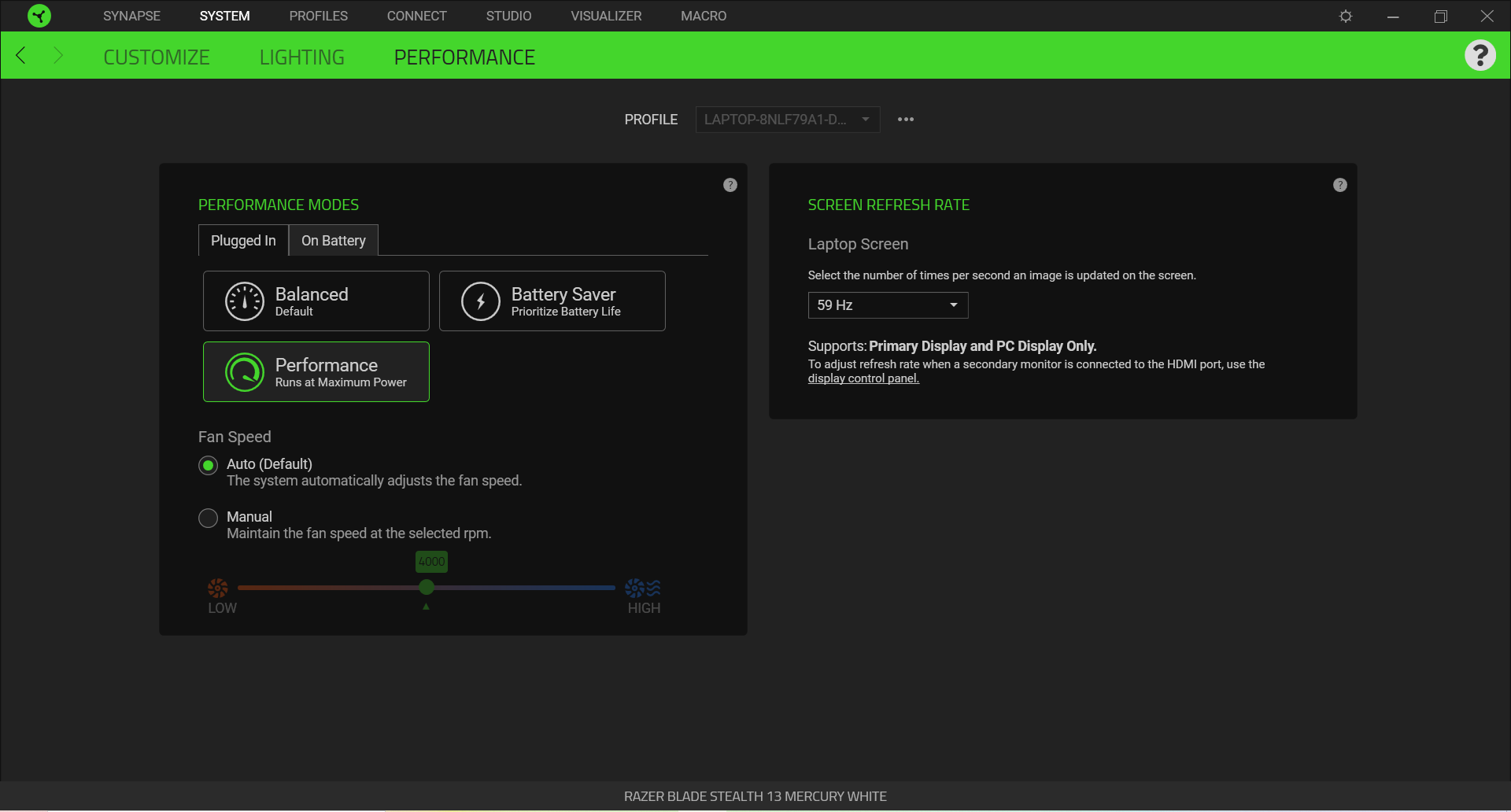
Task: Click the Razer Synapse logo icon
Action: tap(39, 16)
